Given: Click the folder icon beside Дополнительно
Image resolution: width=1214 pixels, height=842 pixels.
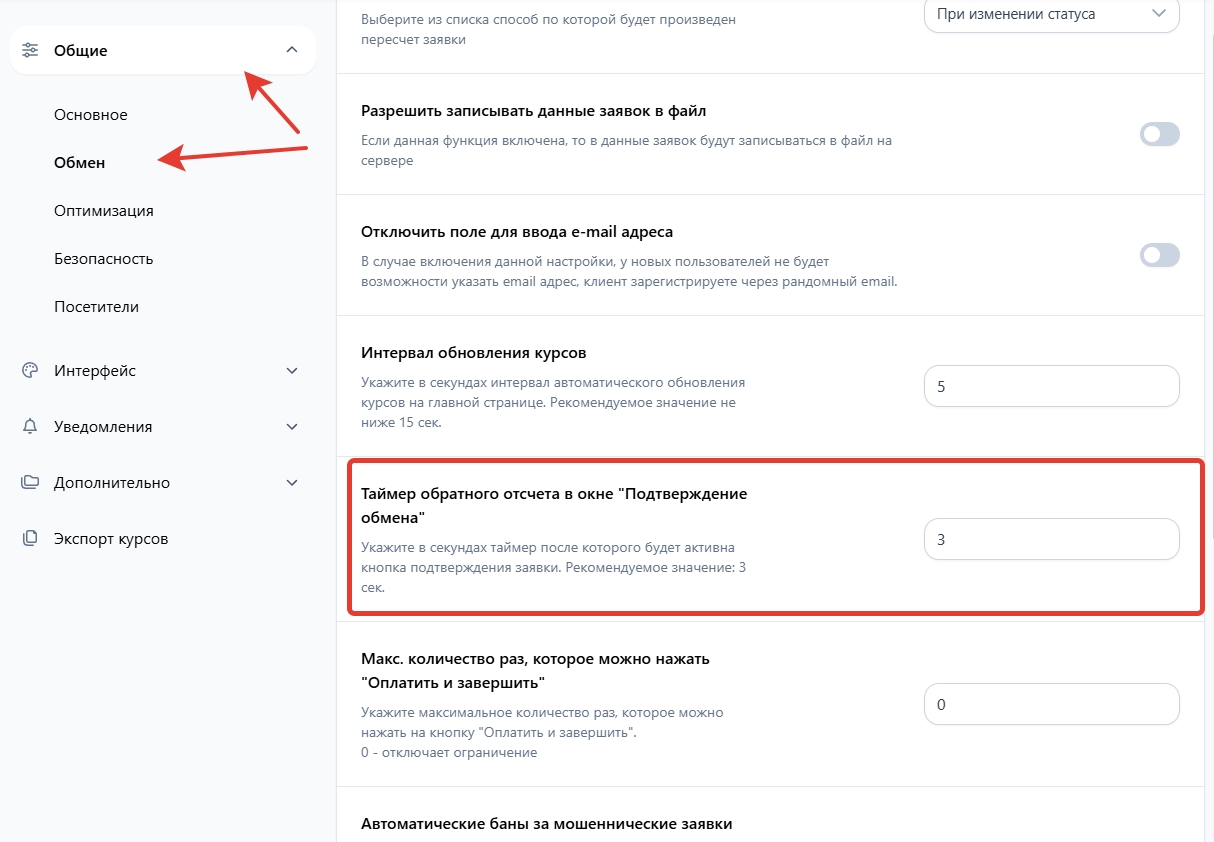Looking at the screenshot, I should click(x=30, y=483).
